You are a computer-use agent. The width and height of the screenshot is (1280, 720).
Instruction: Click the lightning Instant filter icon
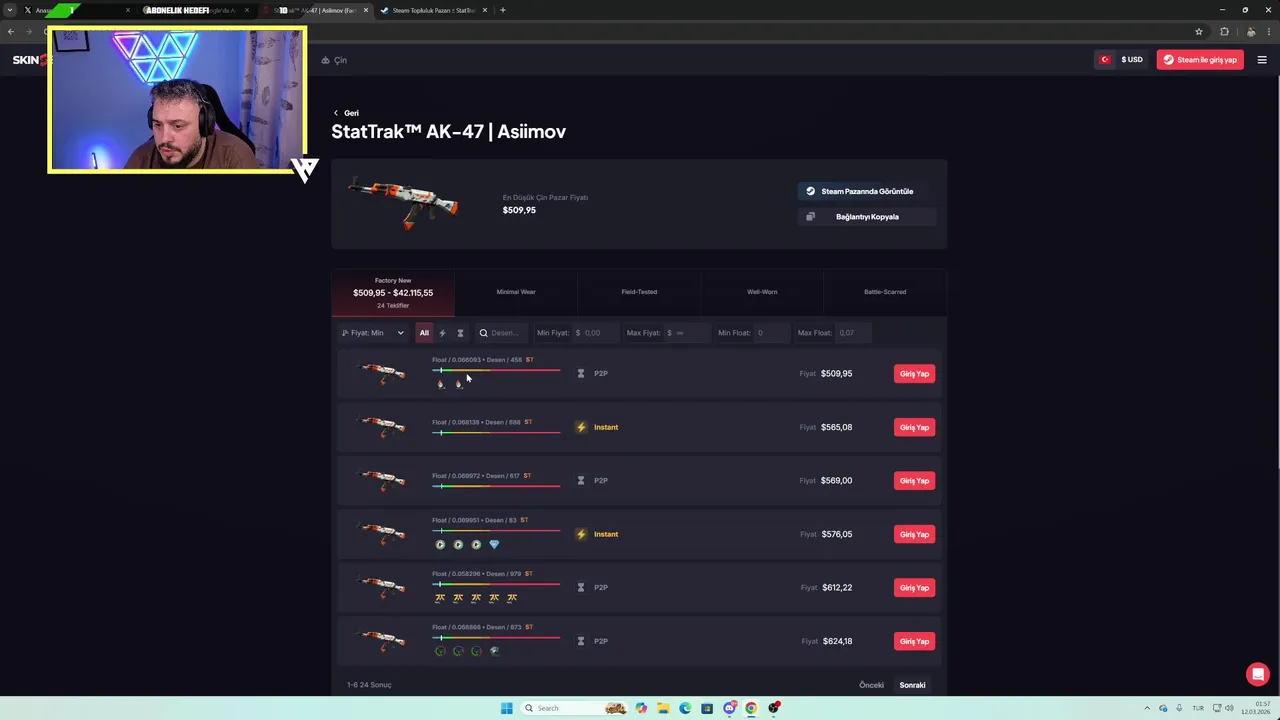[x=442, y=333]
